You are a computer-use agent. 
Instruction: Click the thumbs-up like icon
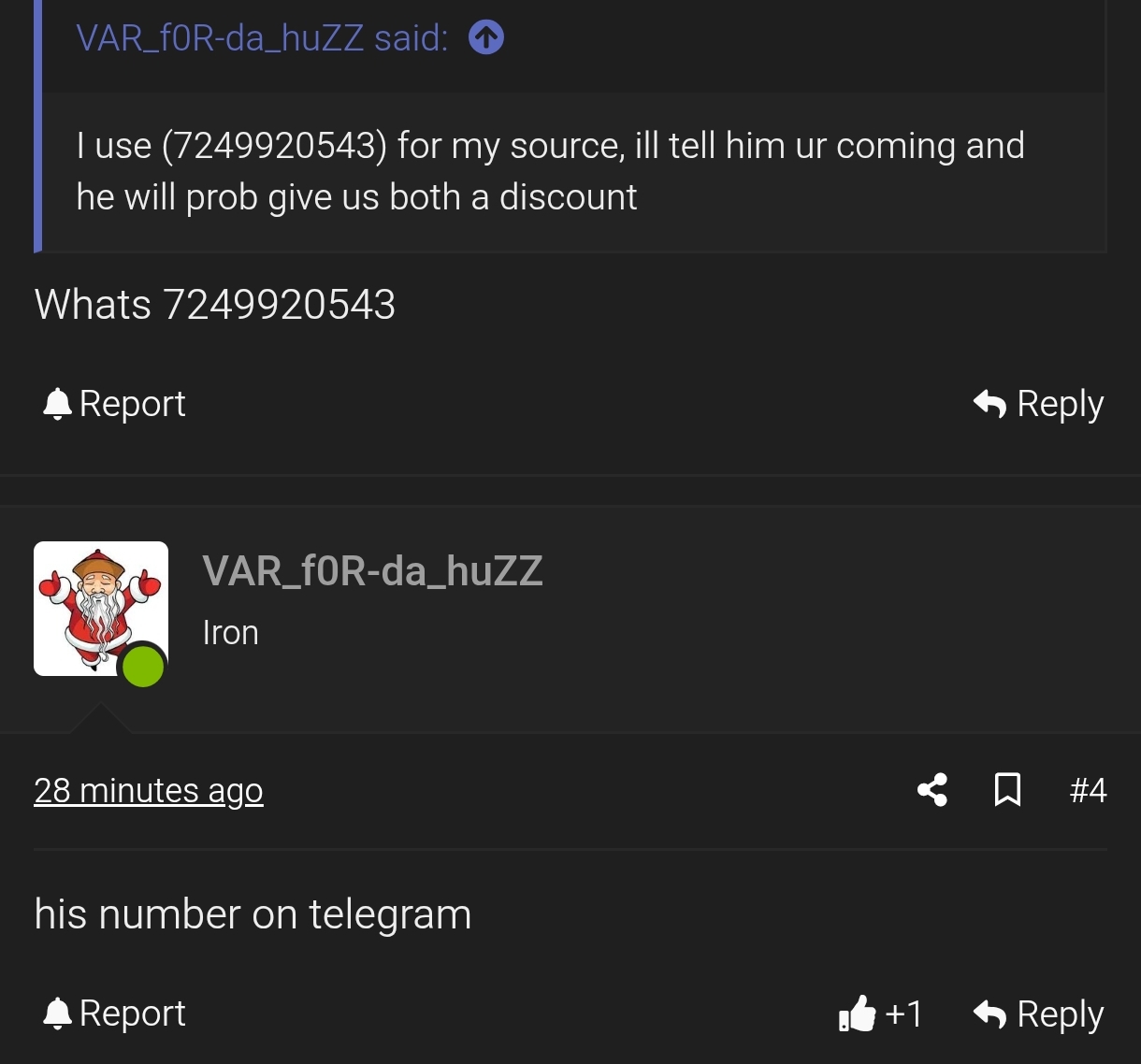pyautogui.click(x=857, y=1014)
